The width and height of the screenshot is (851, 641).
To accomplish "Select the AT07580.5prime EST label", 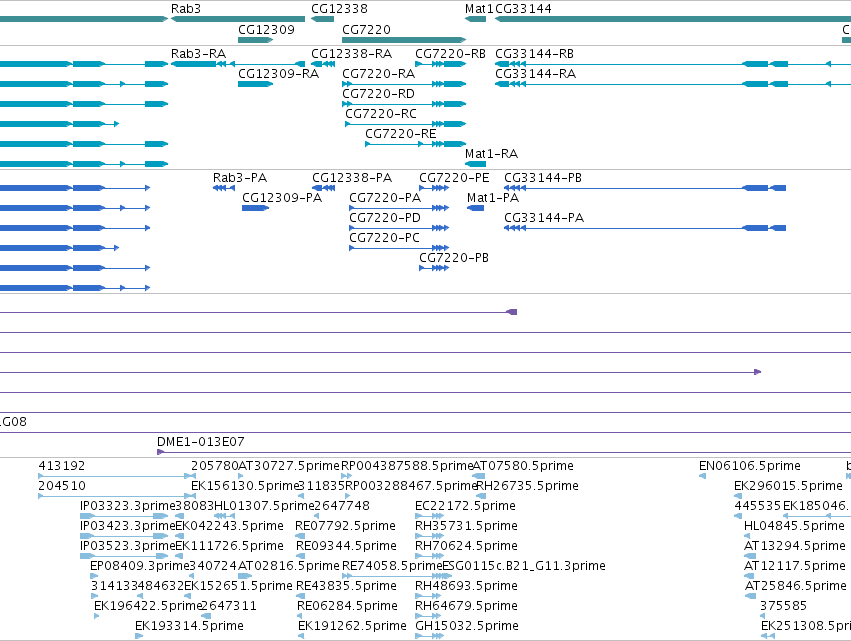I will click(524, 466).
